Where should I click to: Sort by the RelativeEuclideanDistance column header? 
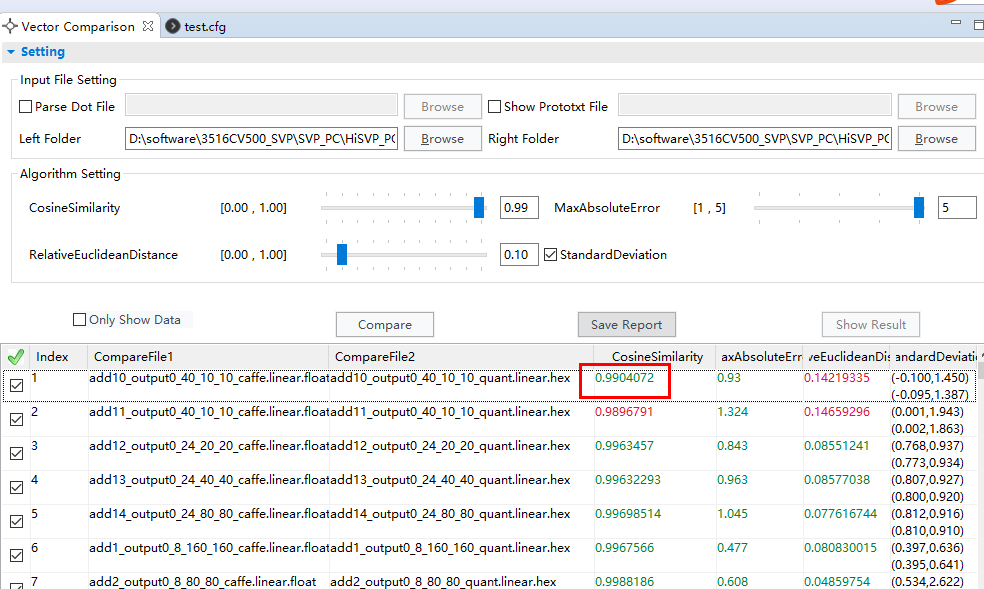click(x=847, y=357)
